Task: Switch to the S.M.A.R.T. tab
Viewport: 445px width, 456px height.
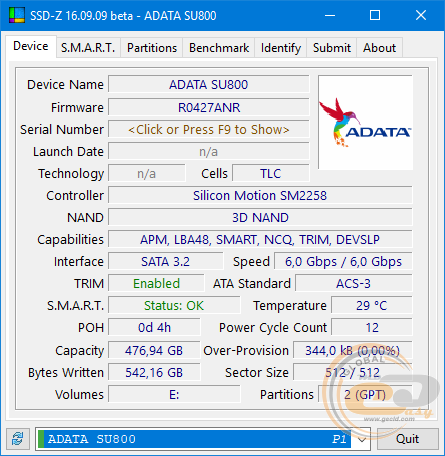Action: pyautogui.click(x=88, y=48)
